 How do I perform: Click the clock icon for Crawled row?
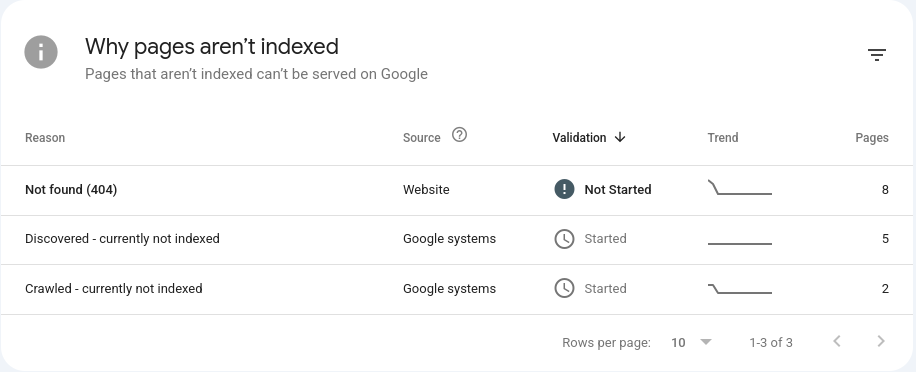[x=564, y=288]
